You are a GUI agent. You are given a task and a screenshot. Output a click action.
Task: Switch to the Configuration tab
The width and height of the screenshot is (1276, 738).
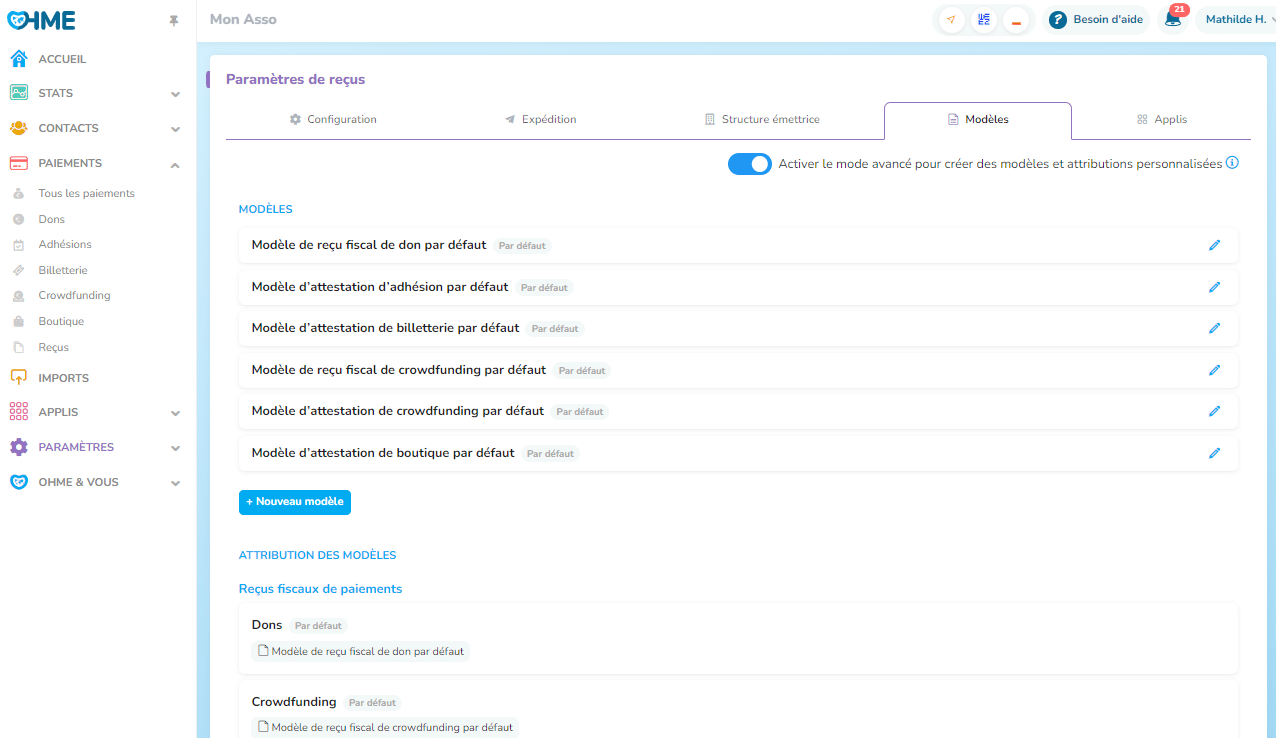[x=333, y=119]
